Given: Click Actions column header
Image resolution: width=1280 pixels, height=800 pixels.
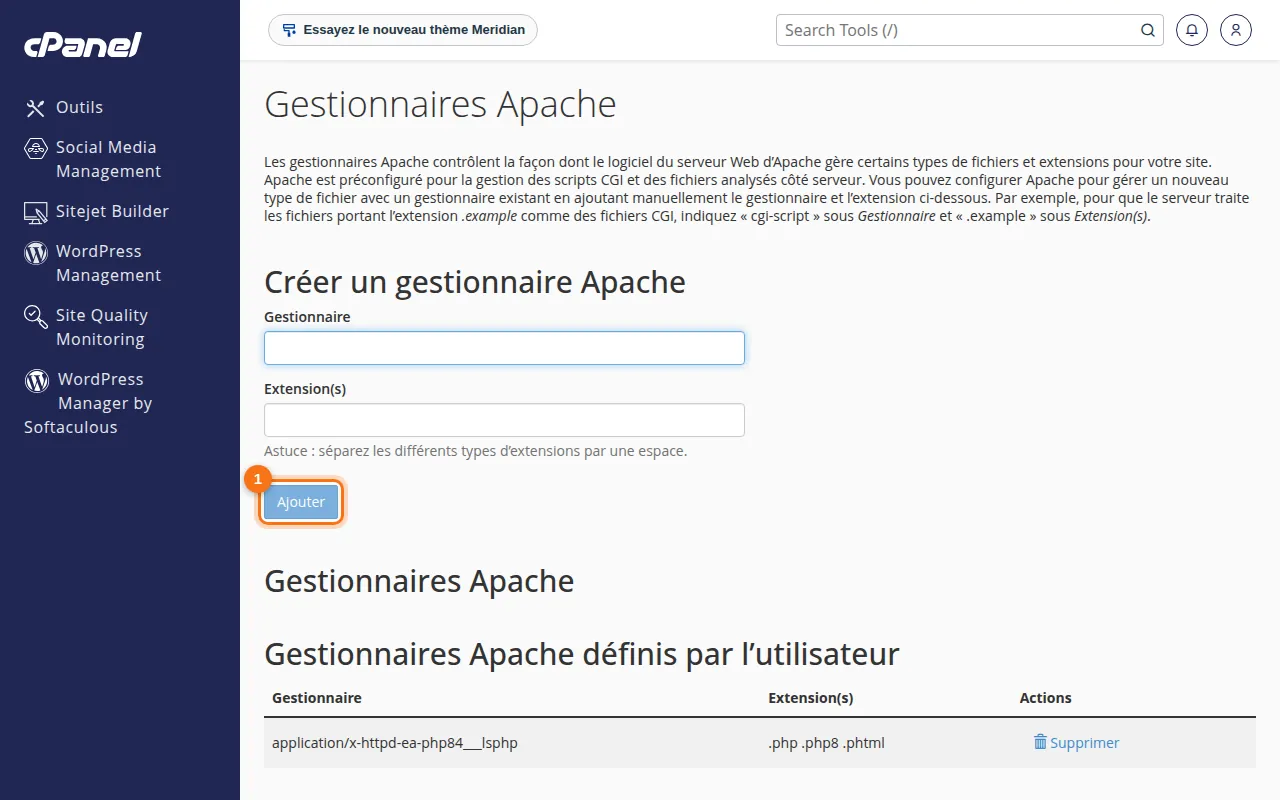Looking at the screenshot, I should pos(1046,698).
